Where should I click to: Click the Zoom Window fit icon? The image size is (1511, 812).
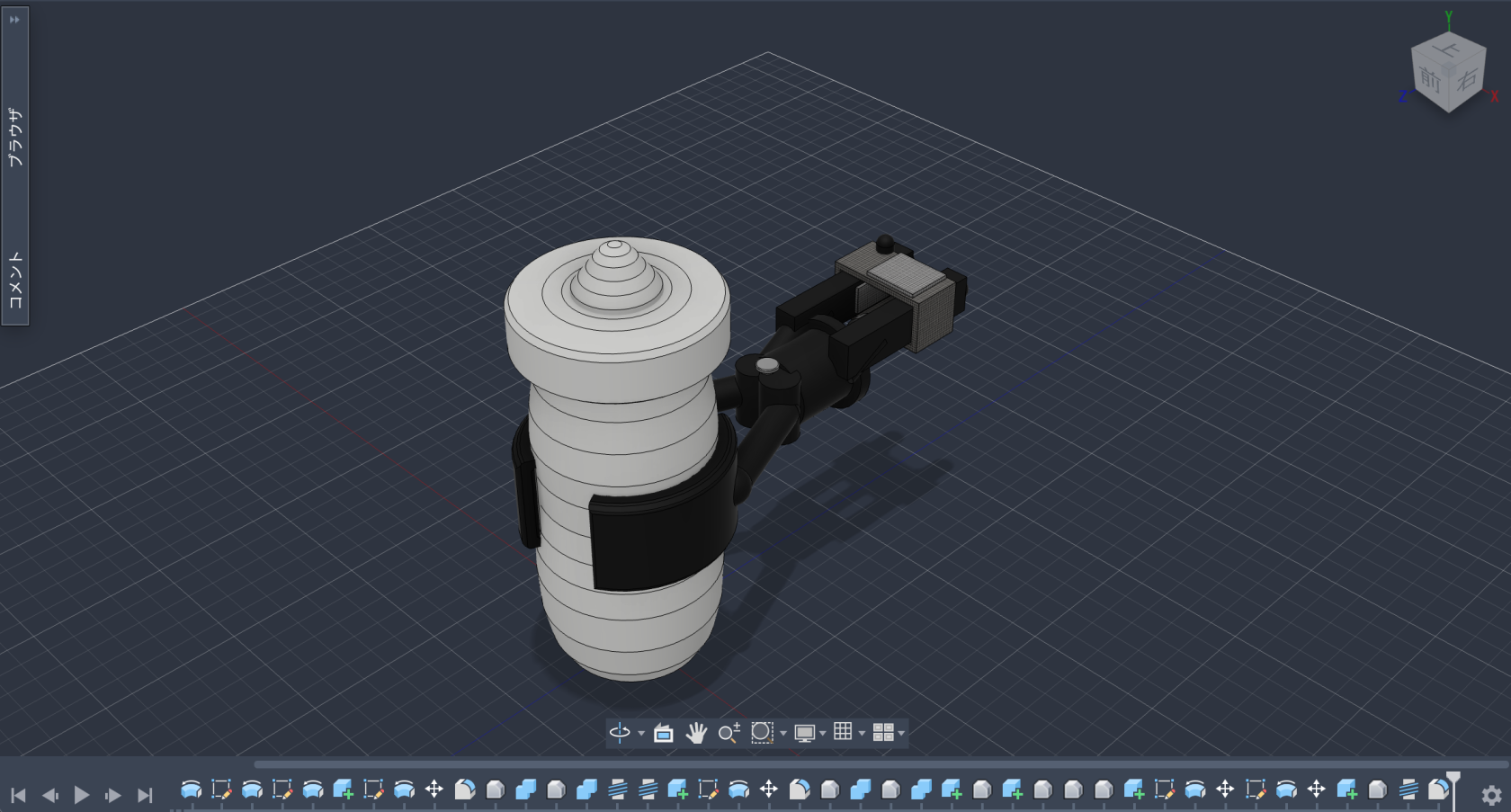[x=762, y=733]
